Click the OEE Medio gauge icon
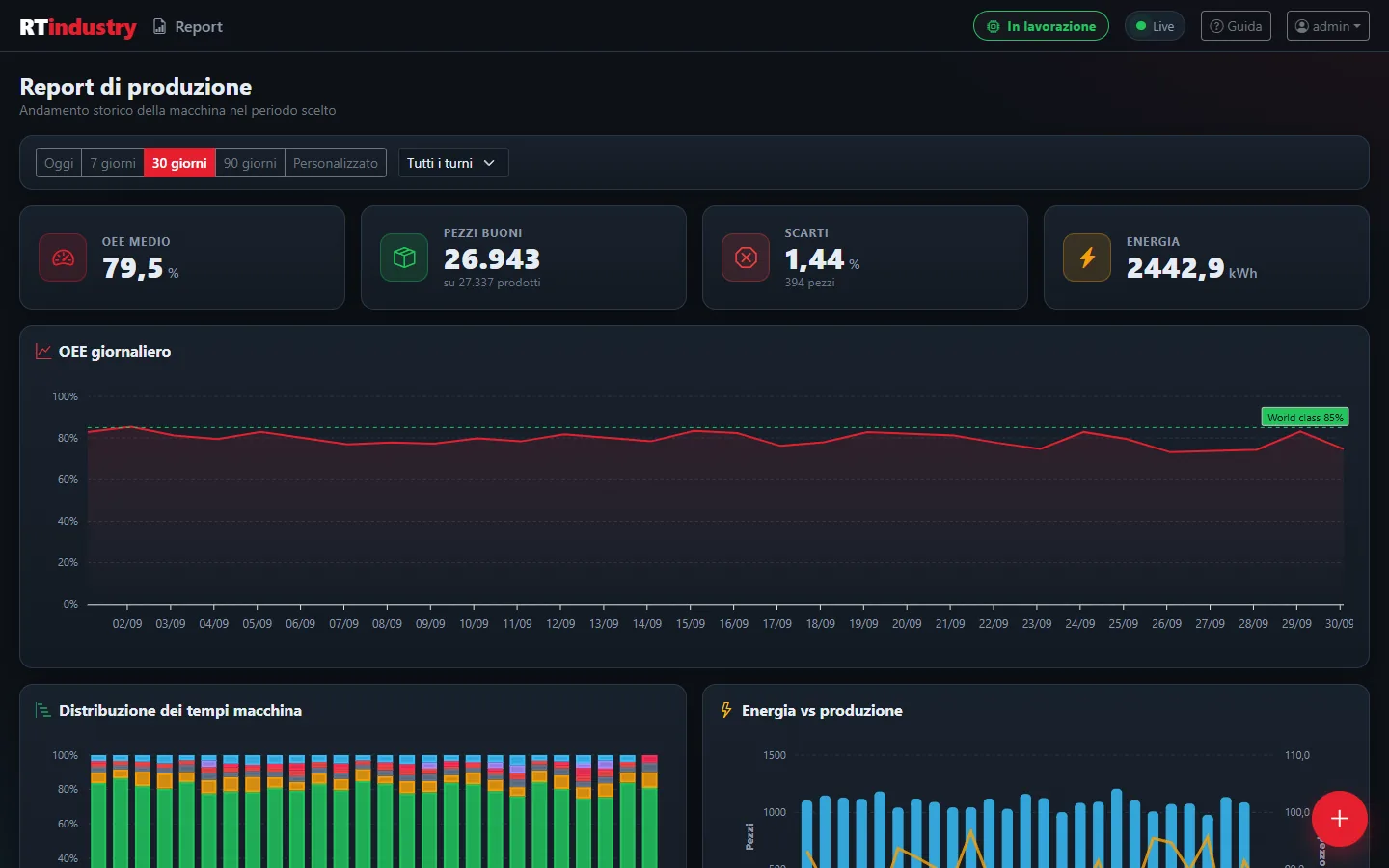Viewport: 1389px width, 868px height. (x=63, y=258)
